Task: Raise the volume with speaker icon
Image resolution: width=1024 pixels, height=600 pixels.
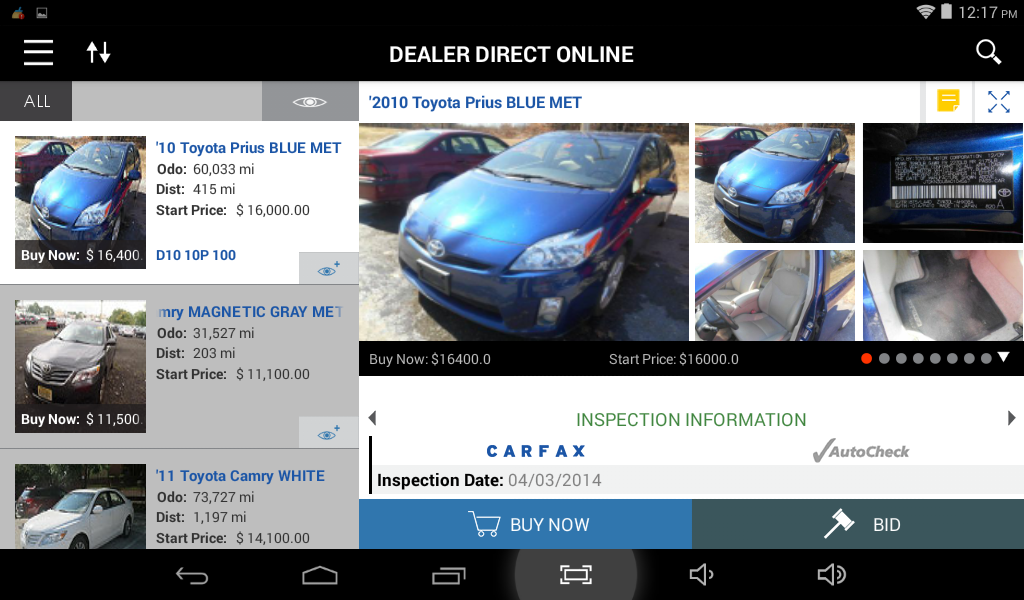Action: (831, 575)
